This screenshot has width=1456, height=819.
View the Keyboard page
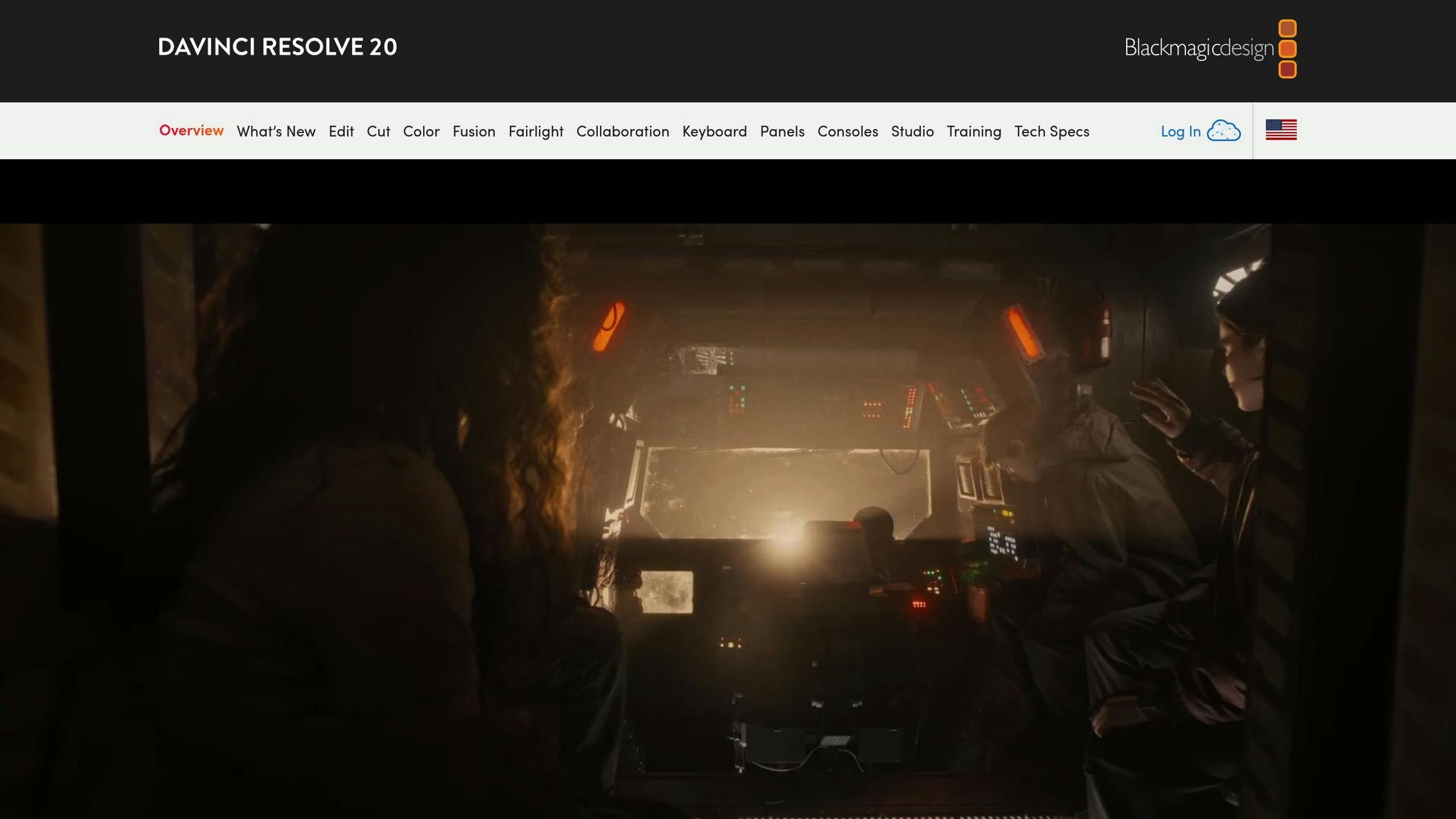point(714,132)
